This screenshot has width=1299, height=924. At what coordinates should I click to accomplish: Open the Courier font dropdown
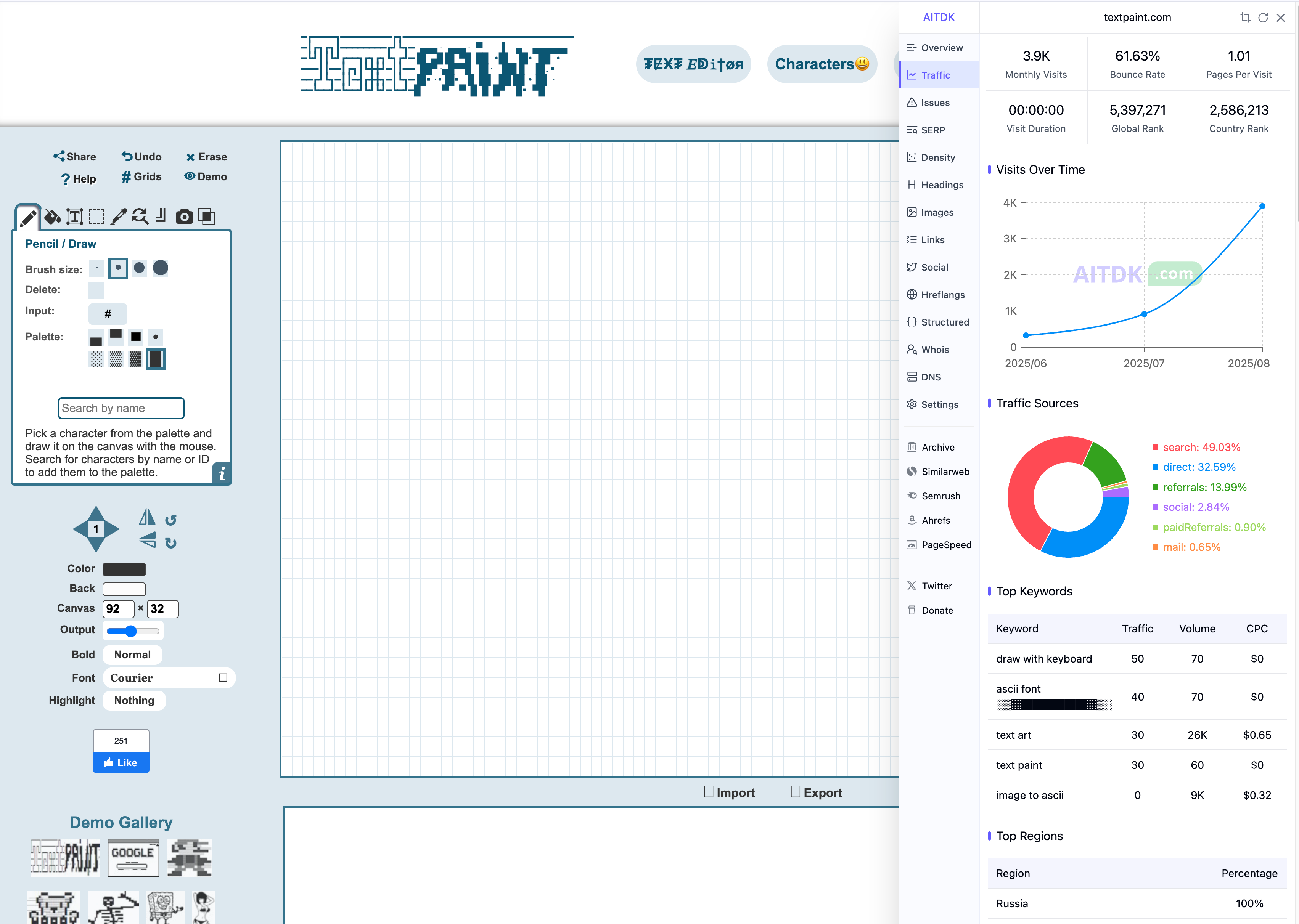coord(169,678)
